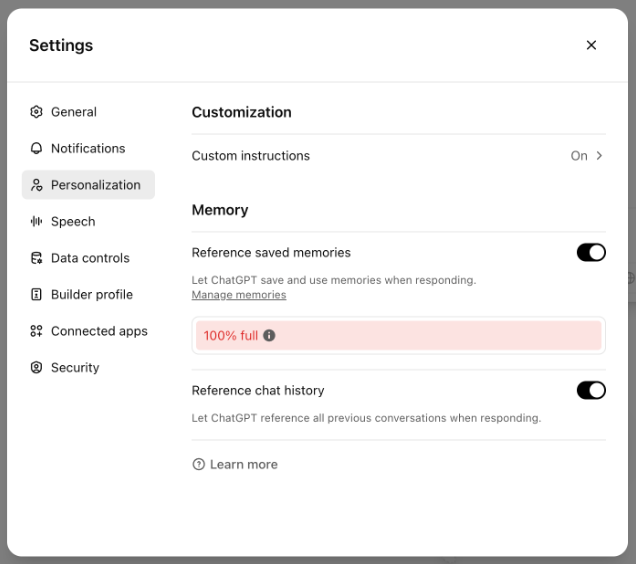Click 'Let ChatGPT save and use memories' description

[x=334, y=280]
